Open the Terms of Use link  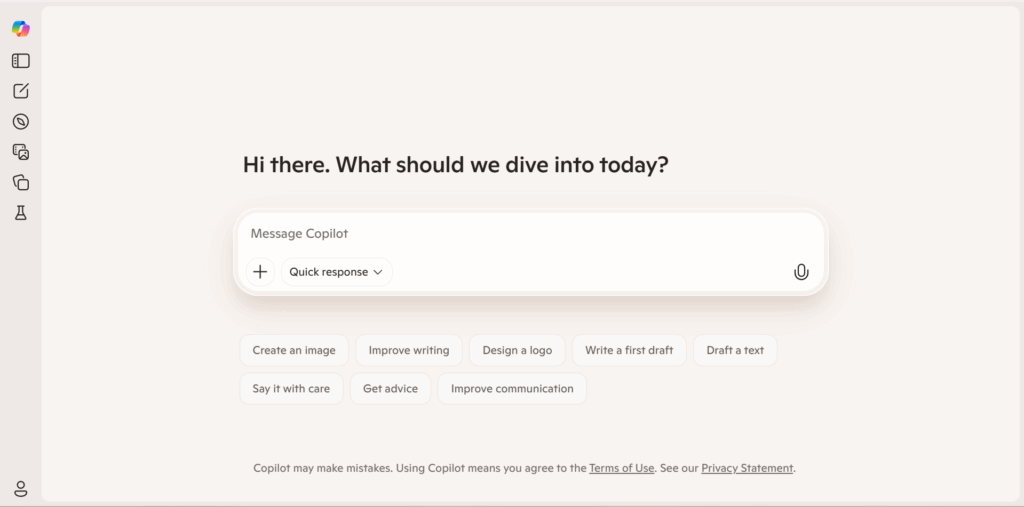(621, 468)
